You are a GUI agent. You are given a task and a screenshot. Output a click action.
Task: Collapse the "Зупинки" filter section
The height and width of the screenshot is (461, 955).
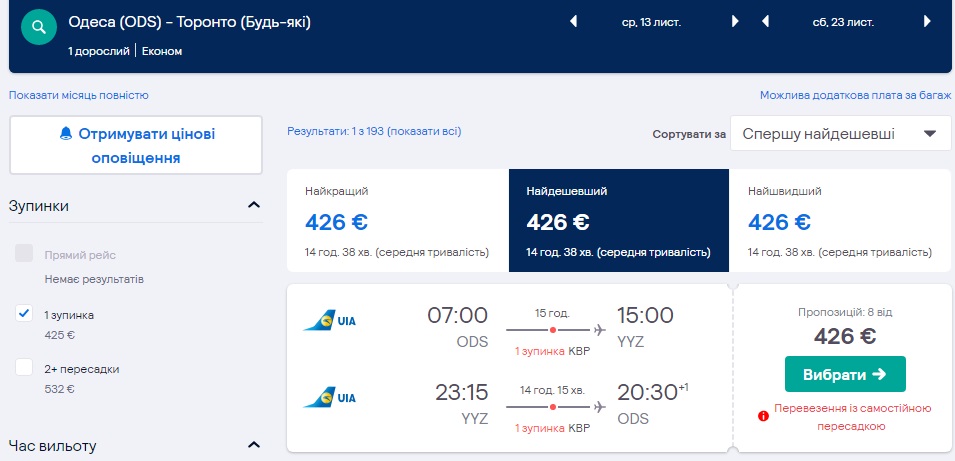pos(253,205)
